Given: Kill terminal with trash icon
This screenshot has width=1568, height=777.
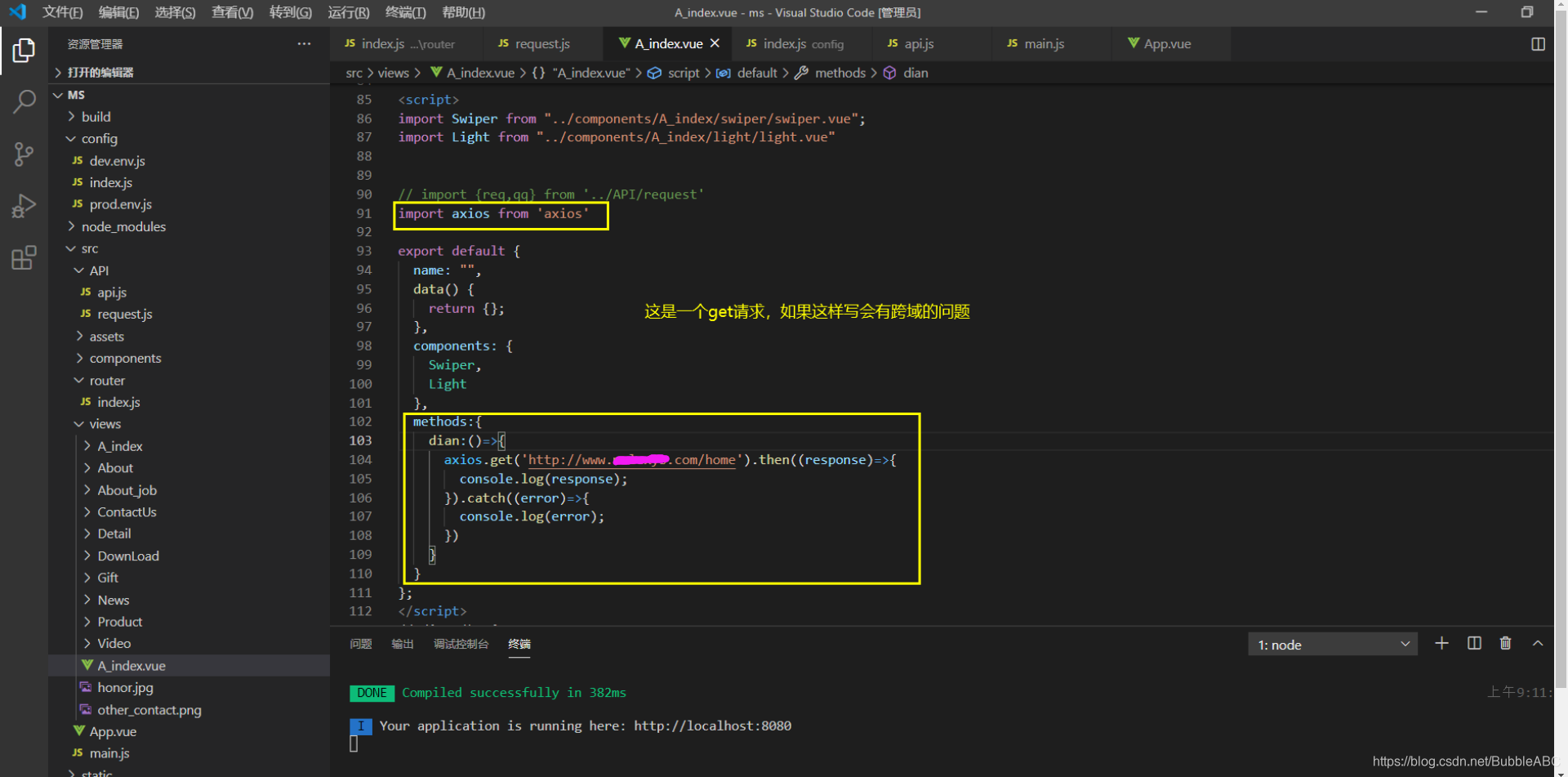Looking at the screenshot, I should point(1505,644).
